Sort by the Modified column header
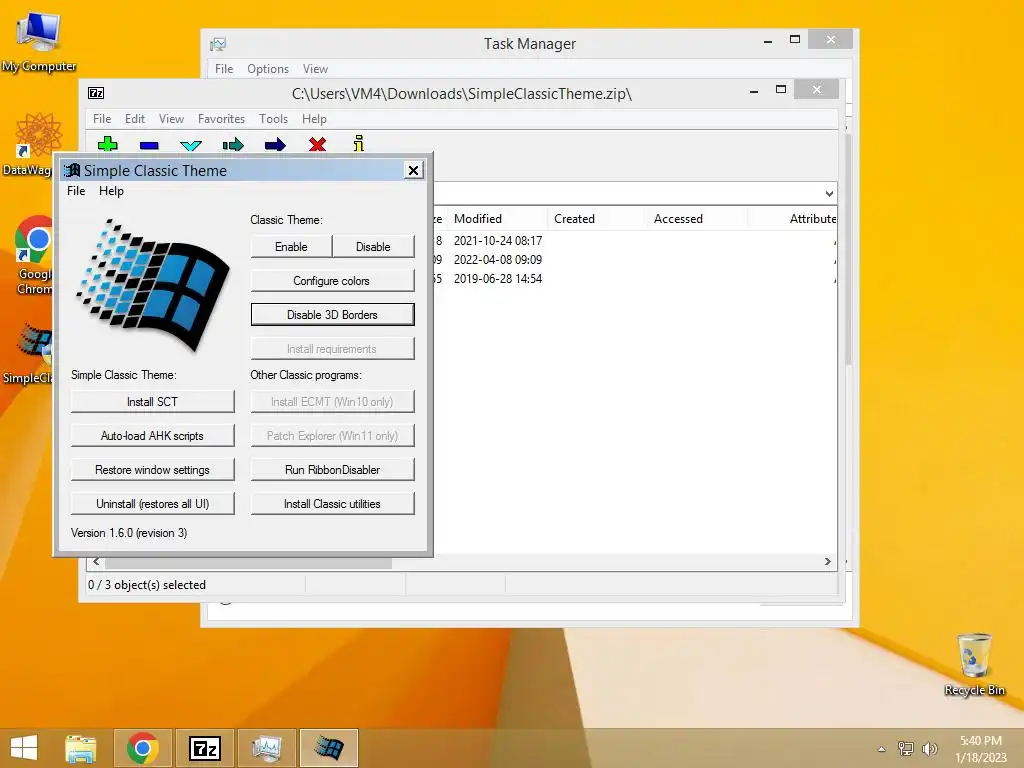This screenshot has width=1024, height=768. coord(498,219)
